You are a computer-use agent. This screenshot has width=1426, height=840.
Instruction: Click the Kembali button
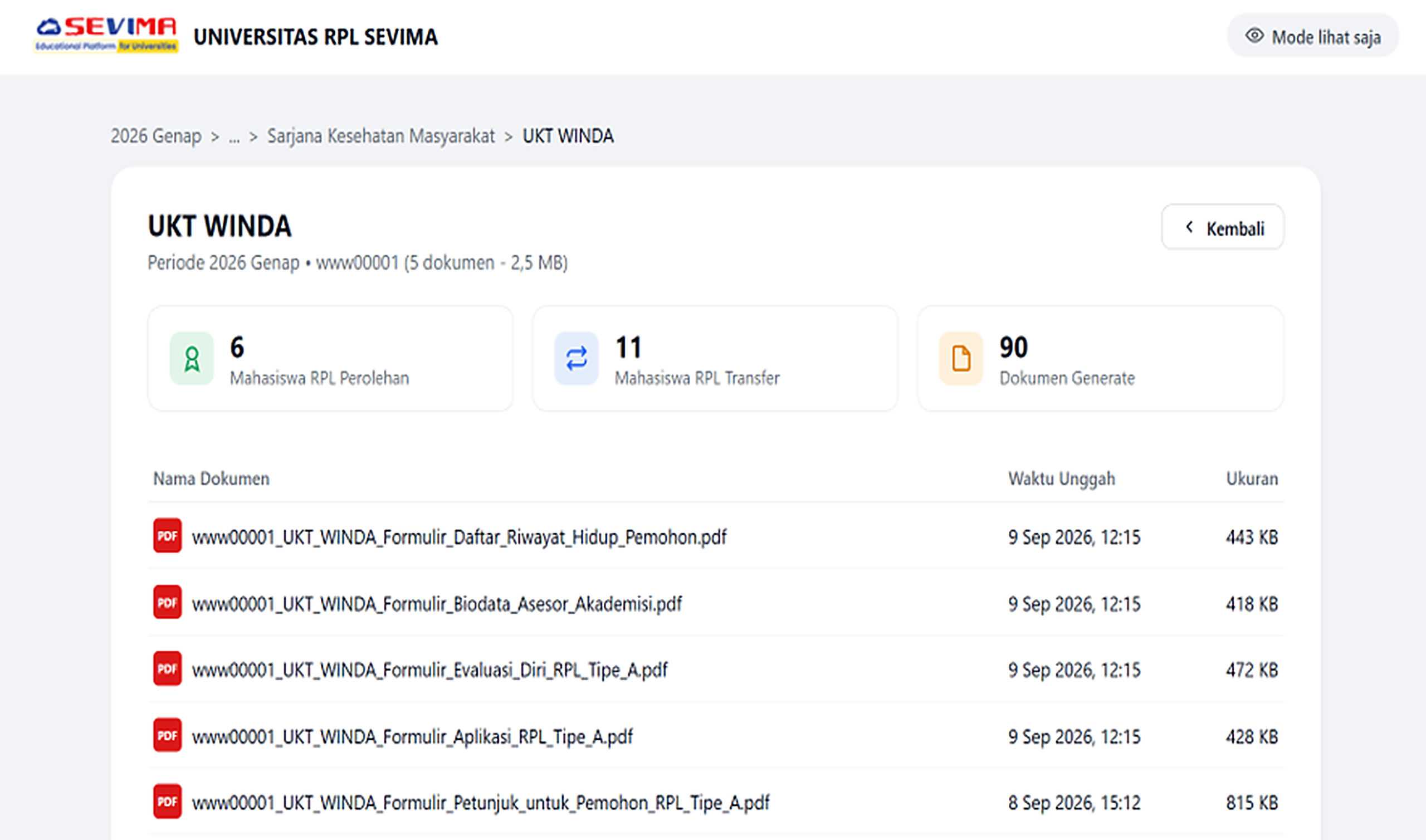coord(1222,227)
